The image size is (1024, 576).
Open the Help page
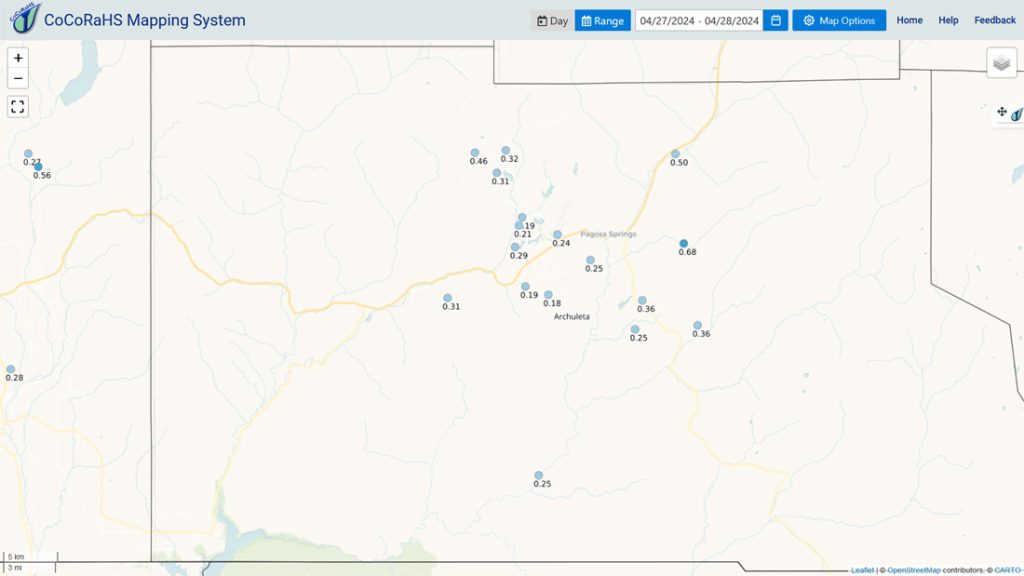[948, 20]
